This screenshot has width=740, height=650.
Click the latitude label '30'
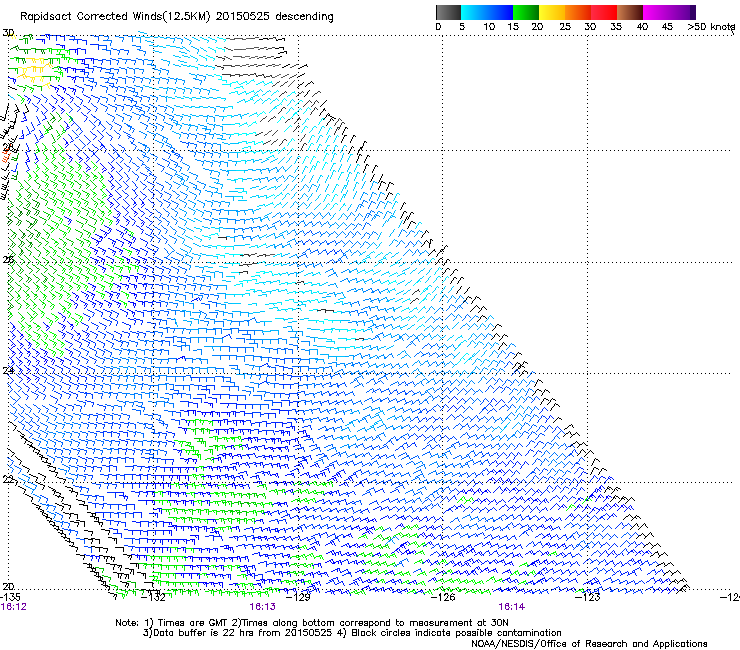click(8, 33)
